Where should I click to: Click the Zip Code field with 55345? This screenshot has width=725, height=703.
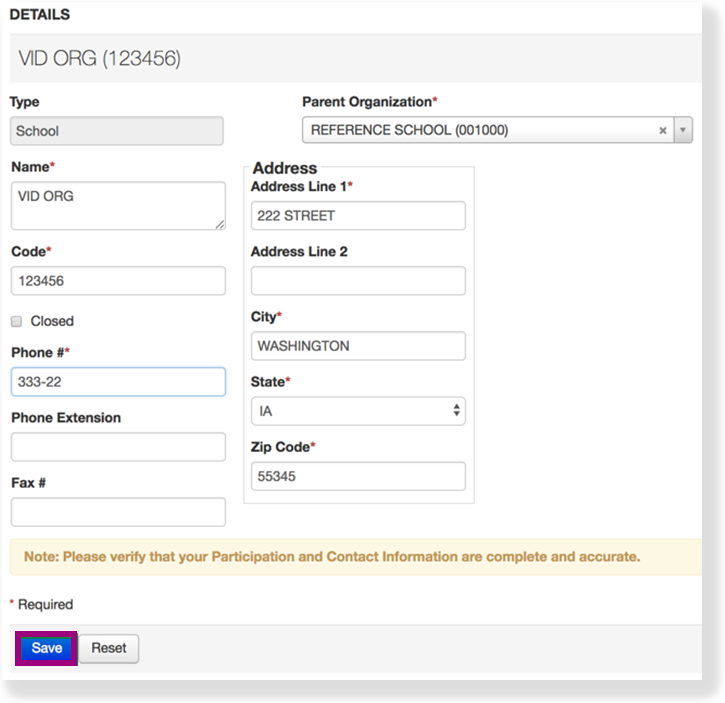pos(357,476)
